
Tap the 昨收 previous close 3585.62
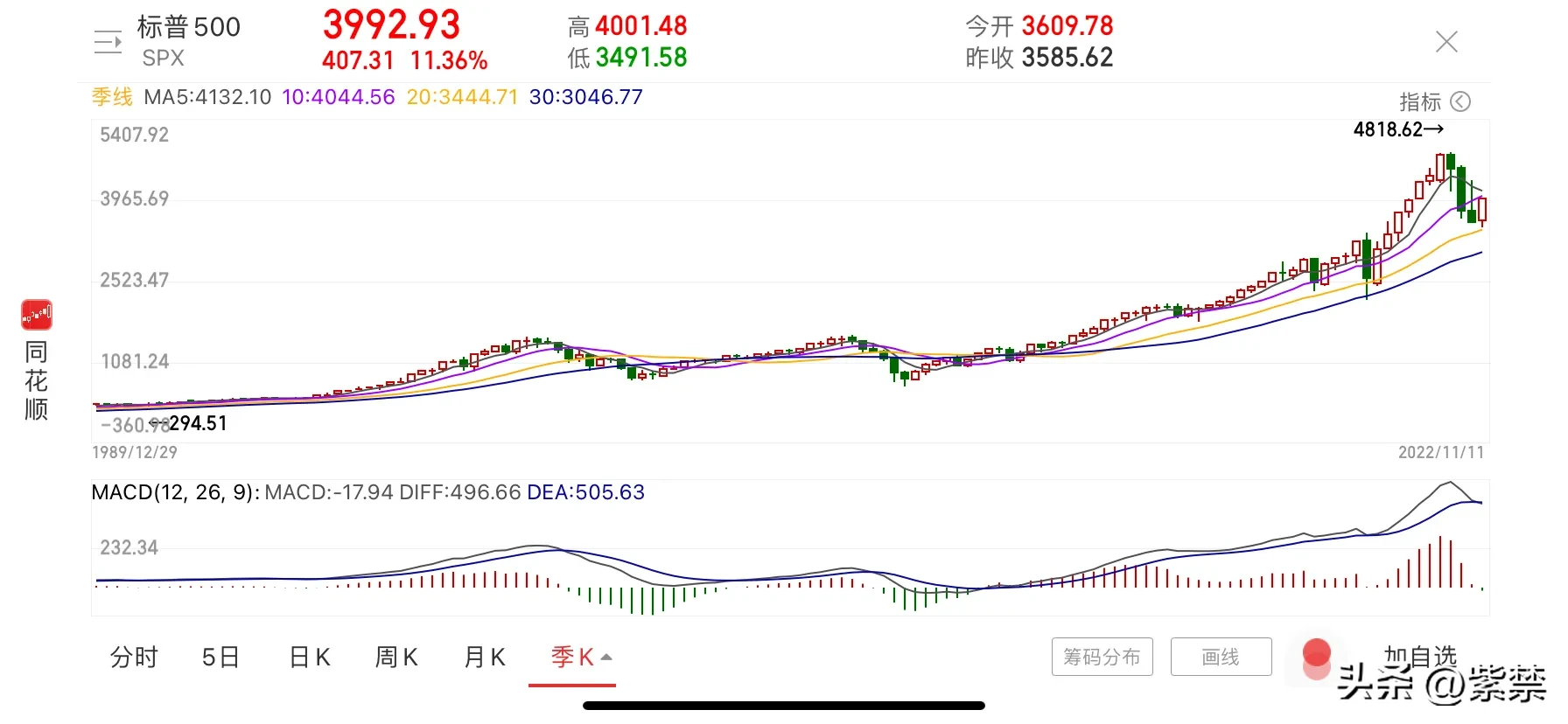1067,58
